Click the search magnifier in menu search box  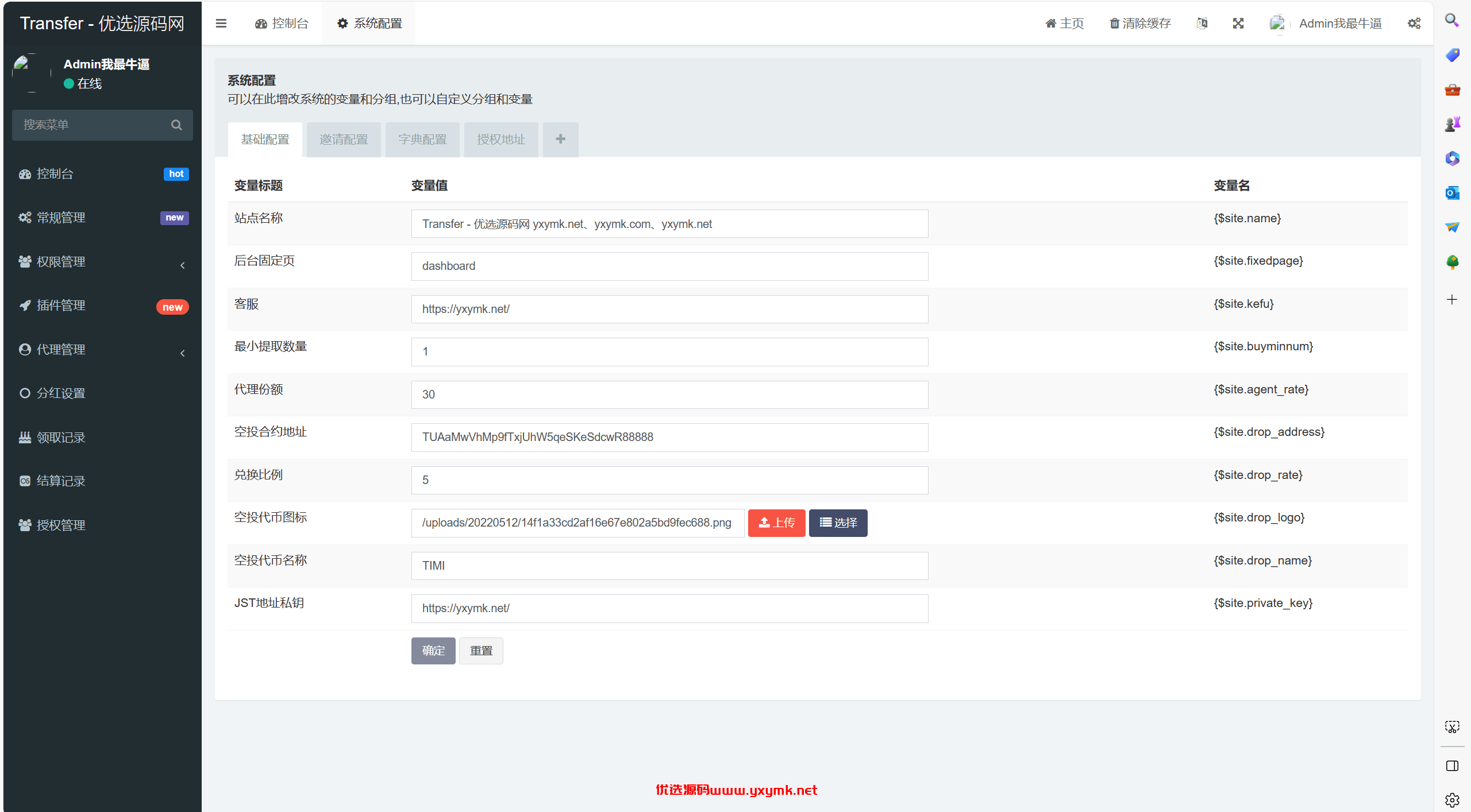(x=176, y=125)
